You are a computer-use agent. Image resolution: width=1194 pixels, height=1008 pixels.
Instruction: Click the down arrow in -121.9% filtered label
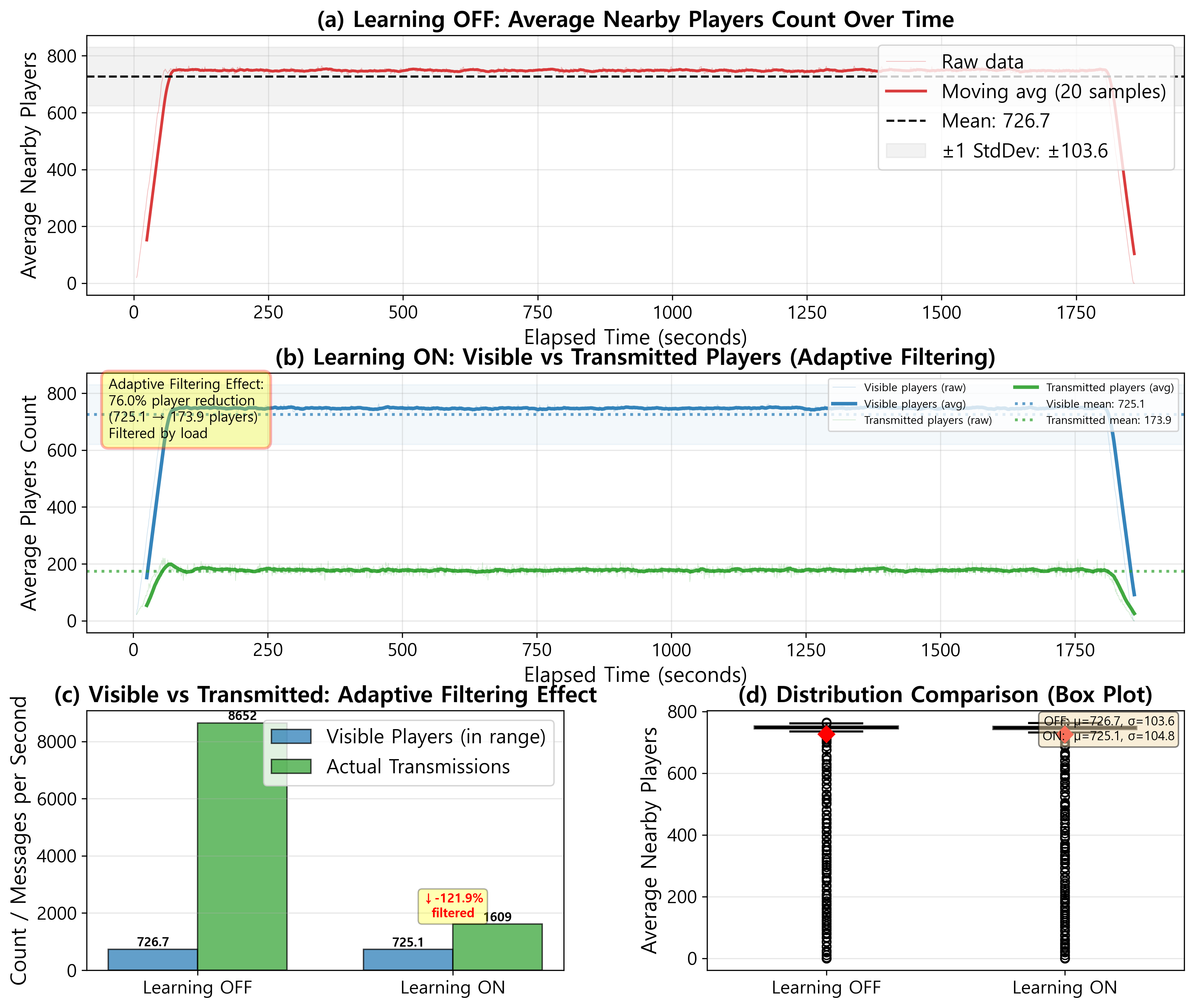pyautogui.click(x=428, y=899)
